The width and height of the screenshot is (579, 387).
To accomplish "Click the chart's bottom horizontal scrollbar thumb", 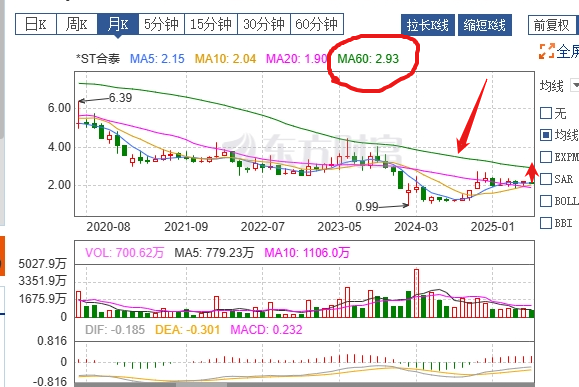I will (201, 385).
